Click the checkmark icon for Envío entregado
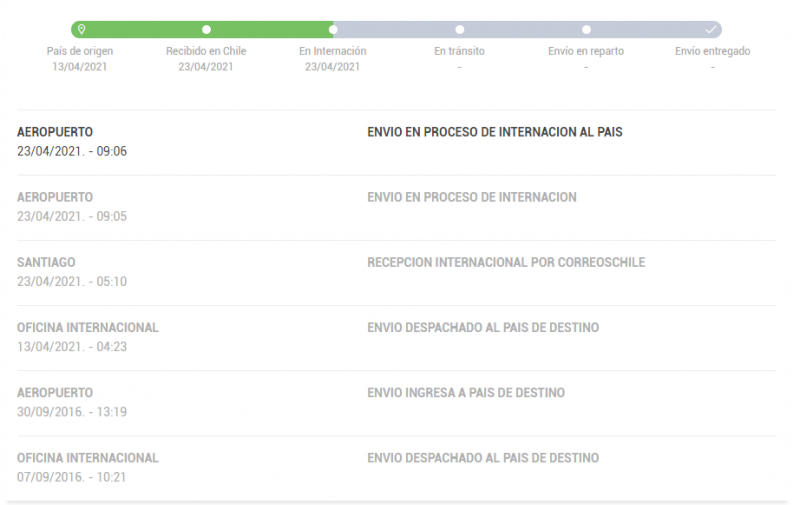Viewport: 800px width, 505px height. point(711,29)
